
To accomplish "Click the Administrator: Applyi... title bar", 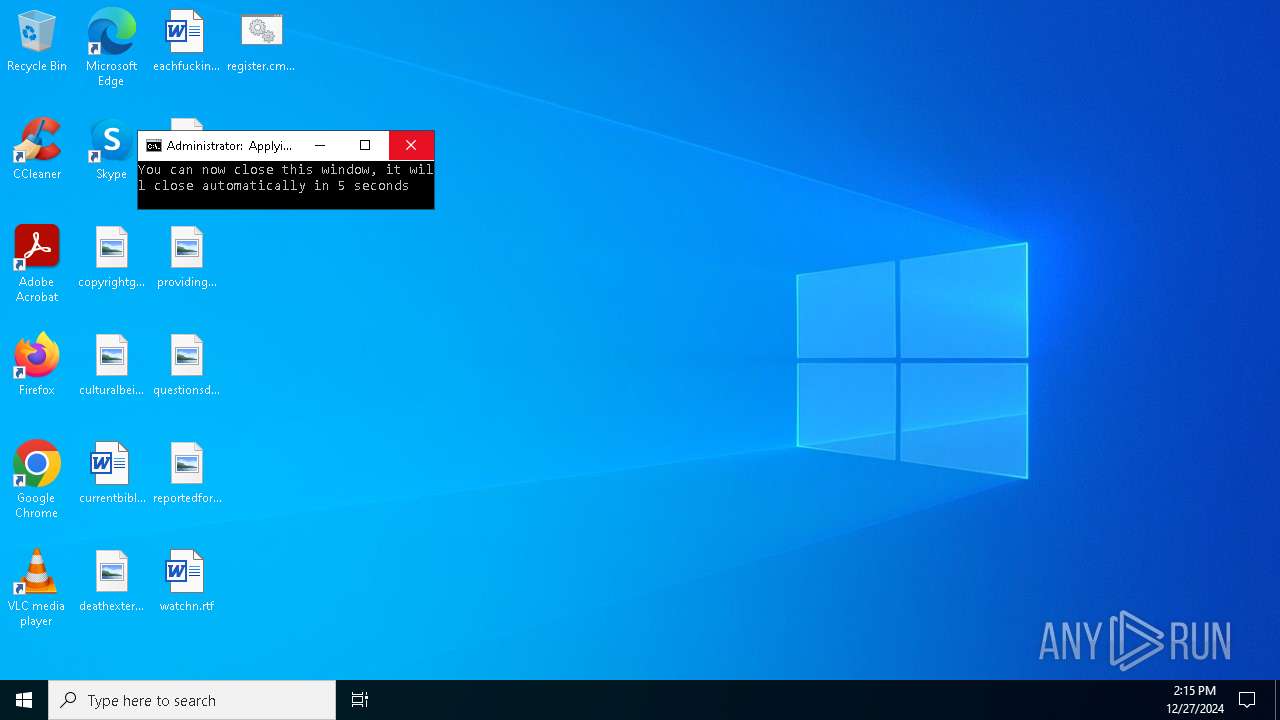I will tap(229, 146).
